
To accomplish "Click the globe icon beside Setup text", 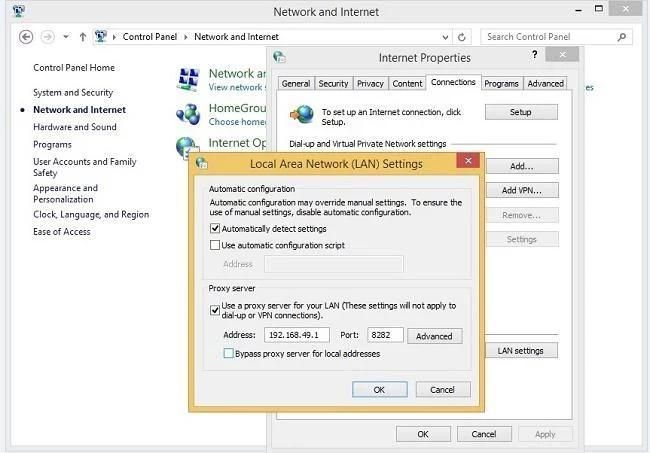I will tap(301, 113).
